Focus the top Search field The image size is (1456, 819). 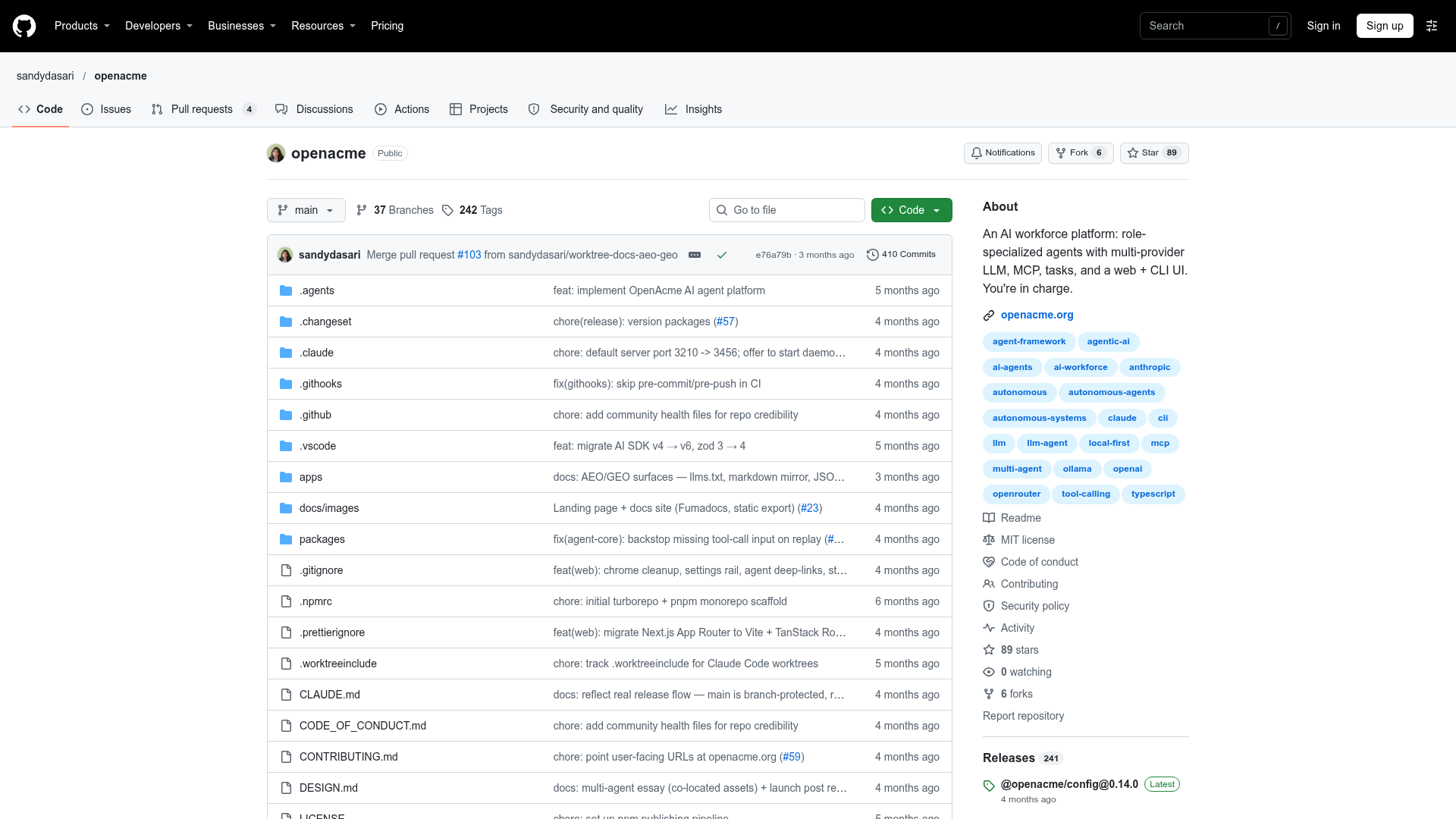pyautogui.click(x=1215, y=26)
